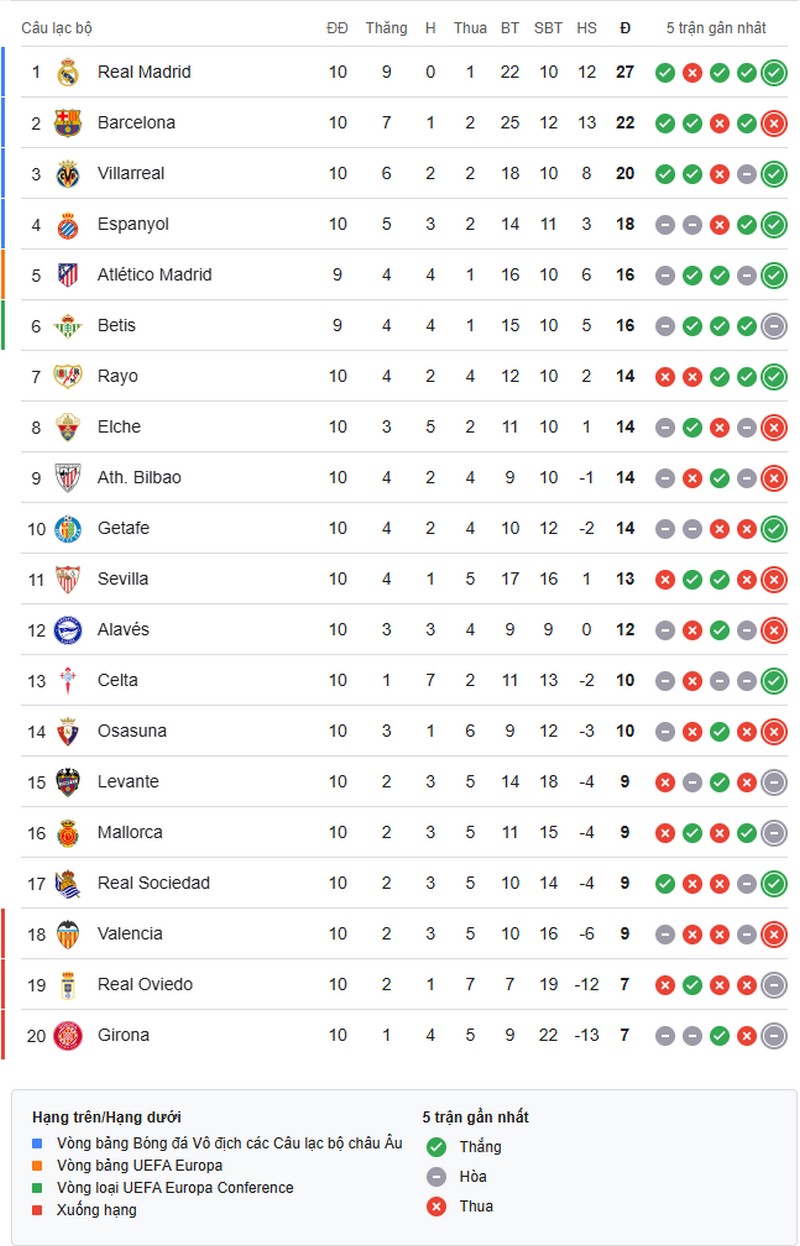The image size is (800, 1246).
Task: Click the Thắng column header
Action: [x=386, y=28]
